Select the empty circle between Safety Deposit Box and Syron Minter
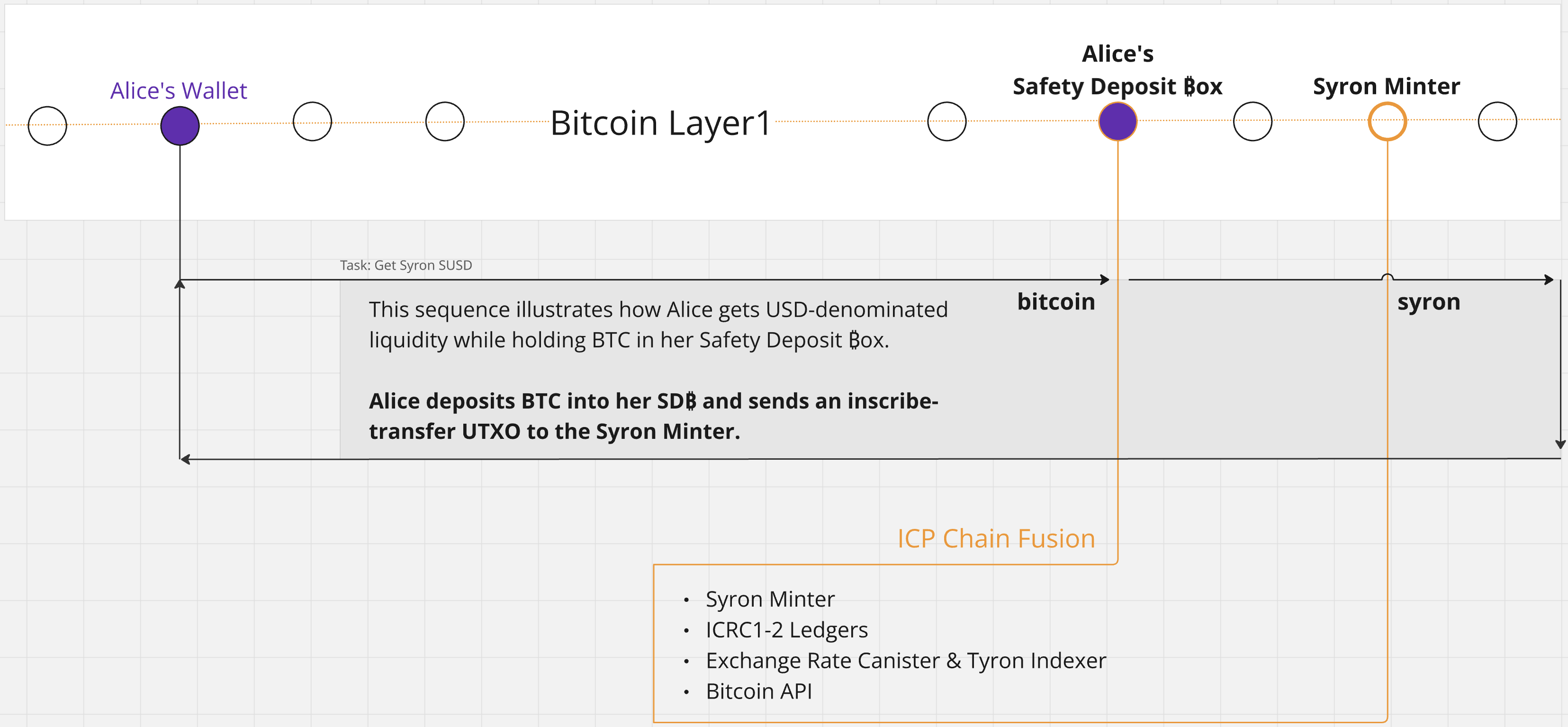The height and width of the screenshot is (727, 1568). (x=1252, y=121)
